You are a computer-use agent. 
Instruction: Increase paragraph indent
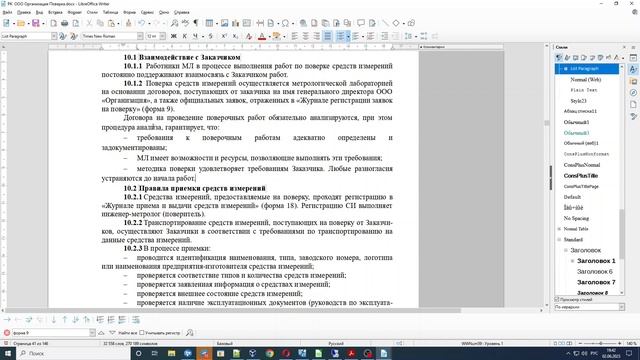[384, 36]
